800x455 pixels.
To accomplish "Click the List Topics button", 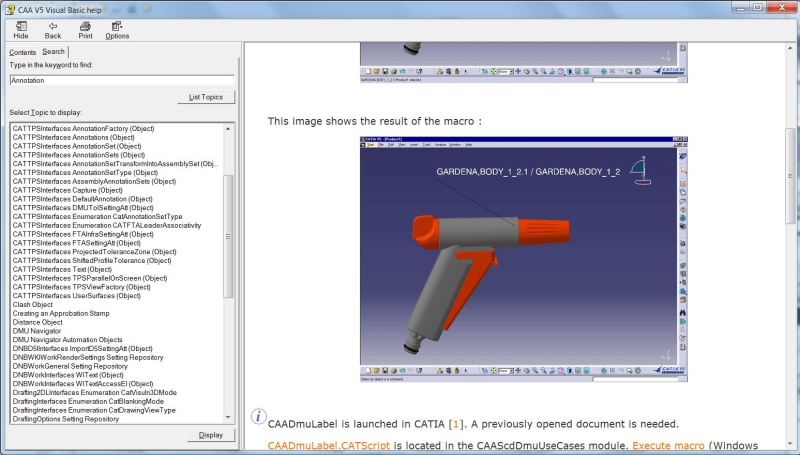I will click(x=206, y=97).
